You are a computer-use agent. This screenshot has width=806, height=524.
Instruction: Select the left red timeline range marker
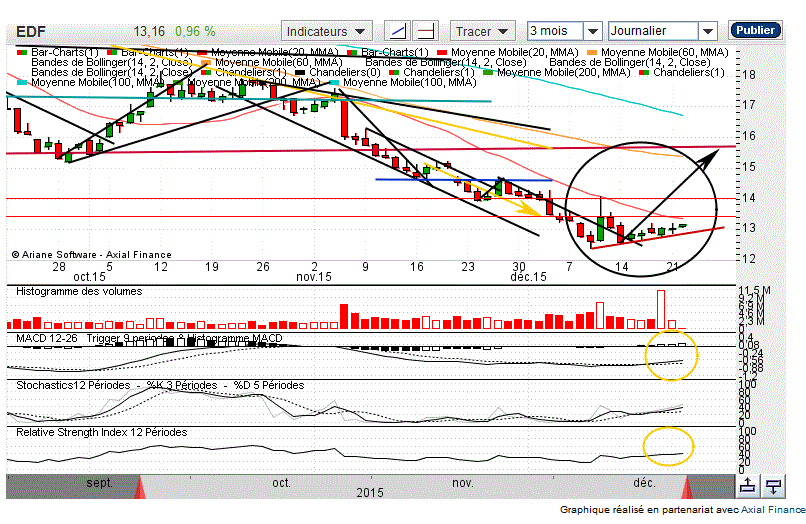139,487
